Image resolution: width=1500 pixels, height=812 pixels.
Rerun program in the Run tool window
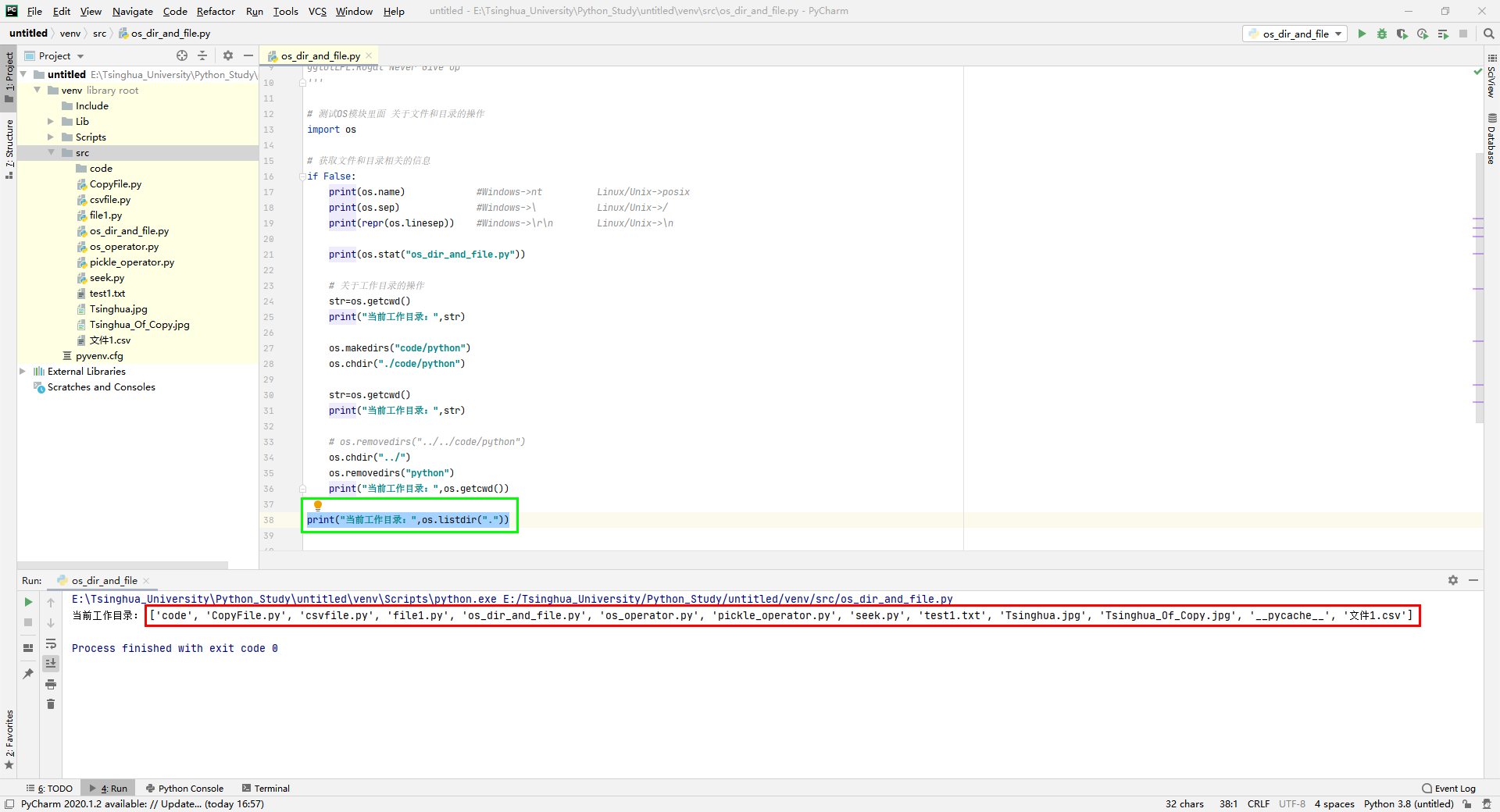28,602
